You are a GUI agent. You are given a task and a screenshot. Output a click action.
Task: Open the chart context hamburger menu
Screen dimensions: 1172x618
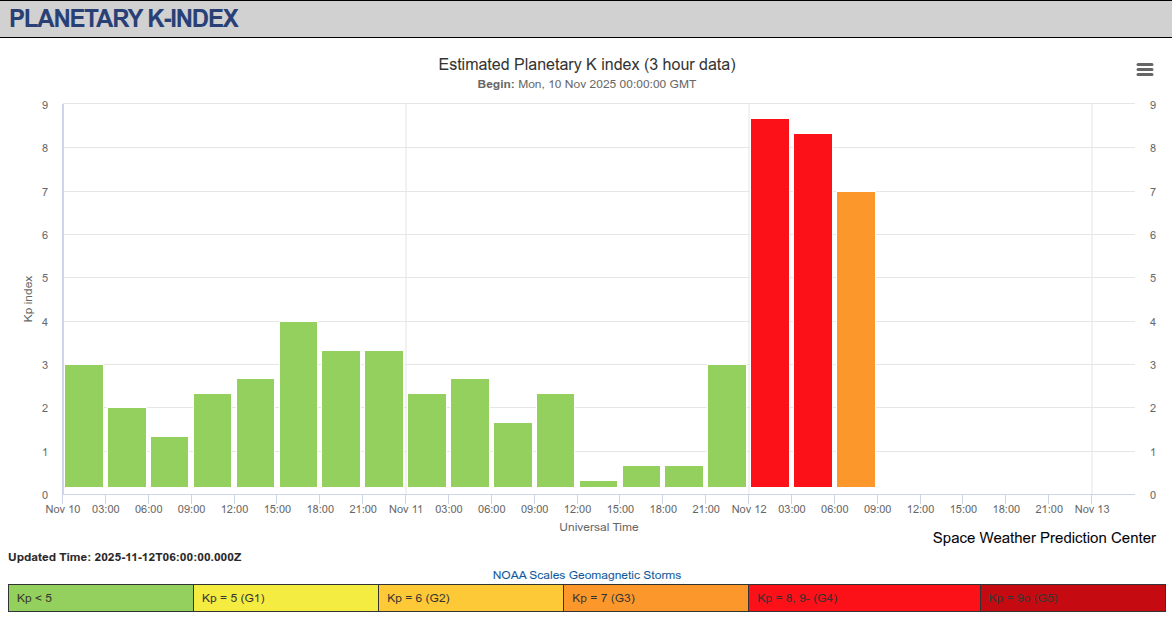coord(1145,69)
